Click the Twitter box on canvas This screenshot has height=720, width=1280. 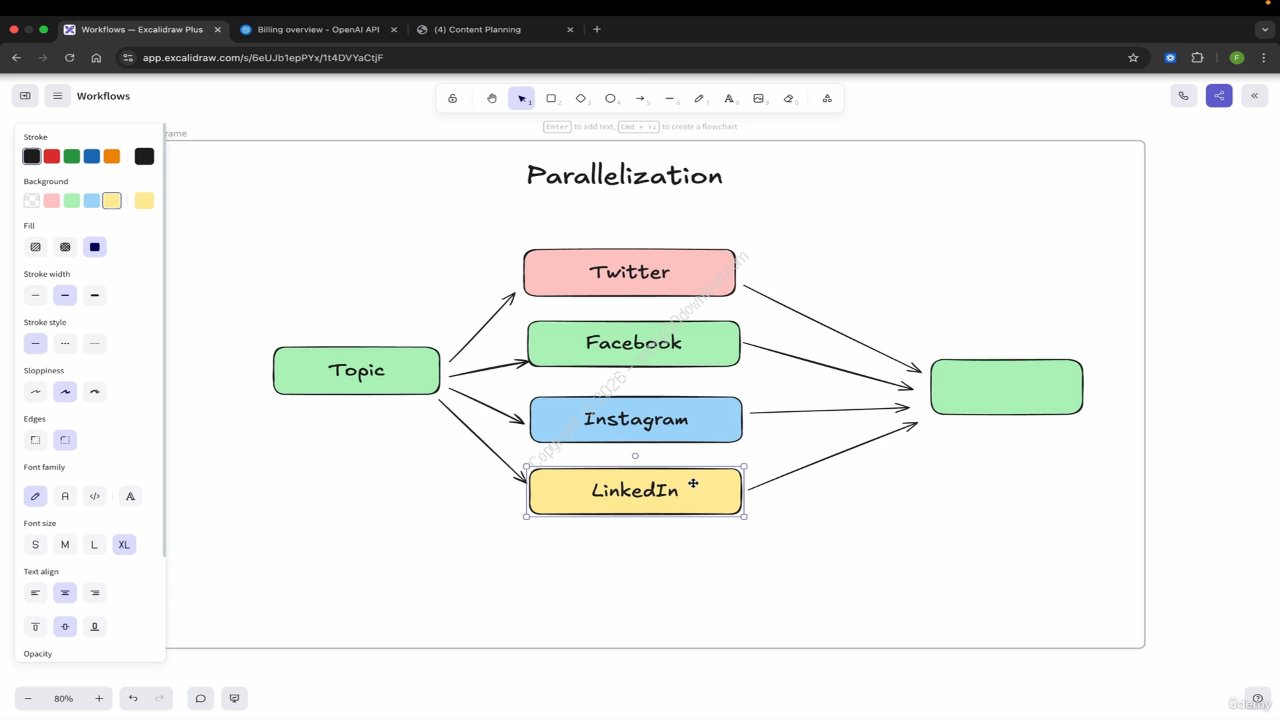point(629,273)
